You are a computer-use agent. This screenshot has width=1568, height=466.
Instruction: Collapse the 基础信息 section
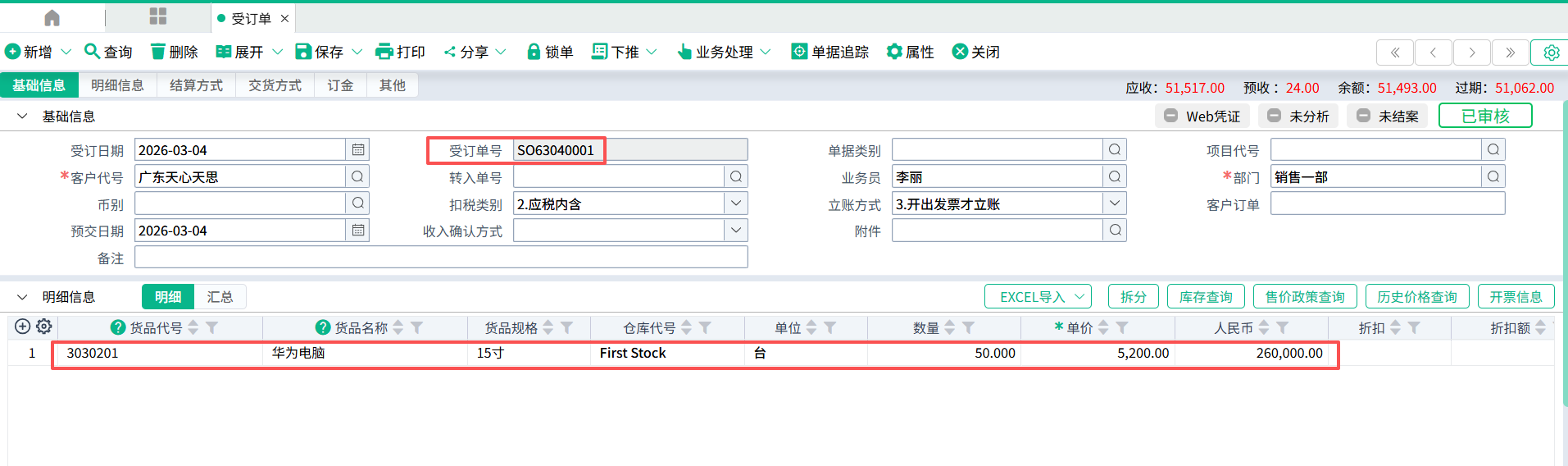22,116
